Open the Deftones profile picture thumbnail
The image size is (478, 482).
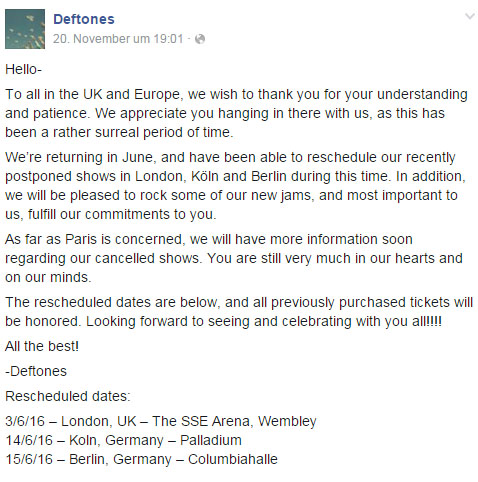(25, 29)
